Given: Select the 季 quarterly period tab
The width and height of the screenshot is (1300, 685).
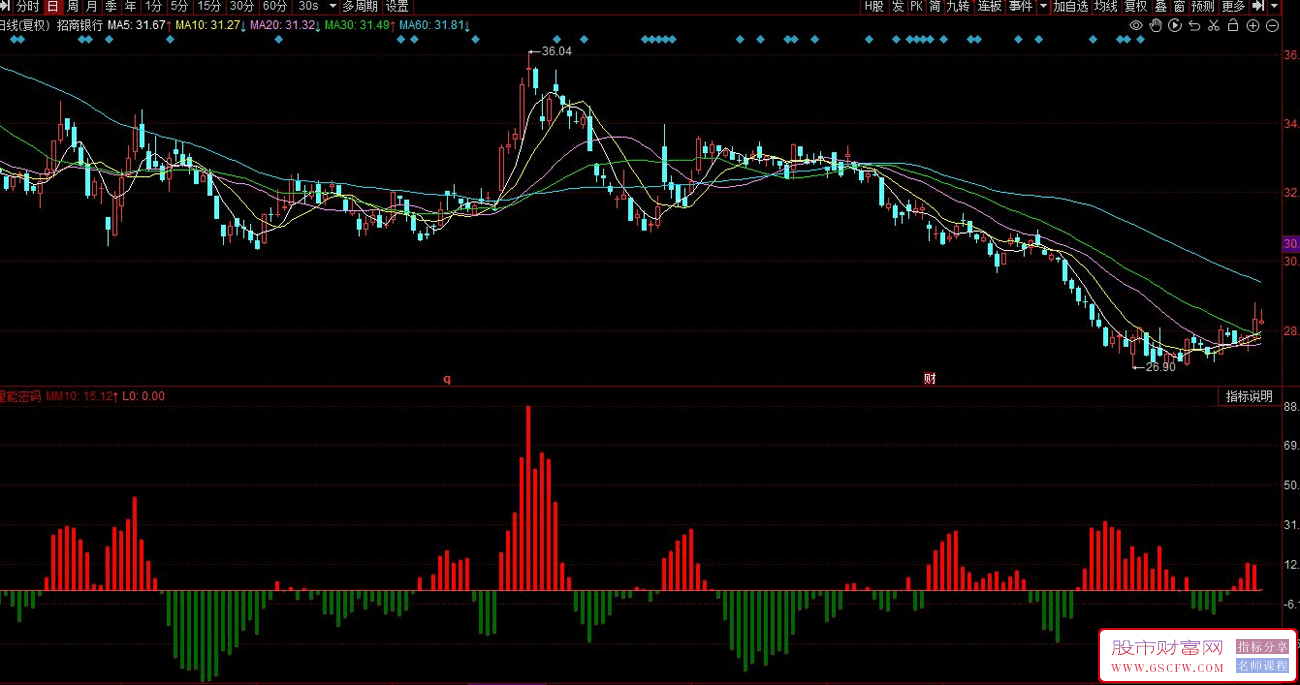Looking at the screenshot, I should point(111,6).
